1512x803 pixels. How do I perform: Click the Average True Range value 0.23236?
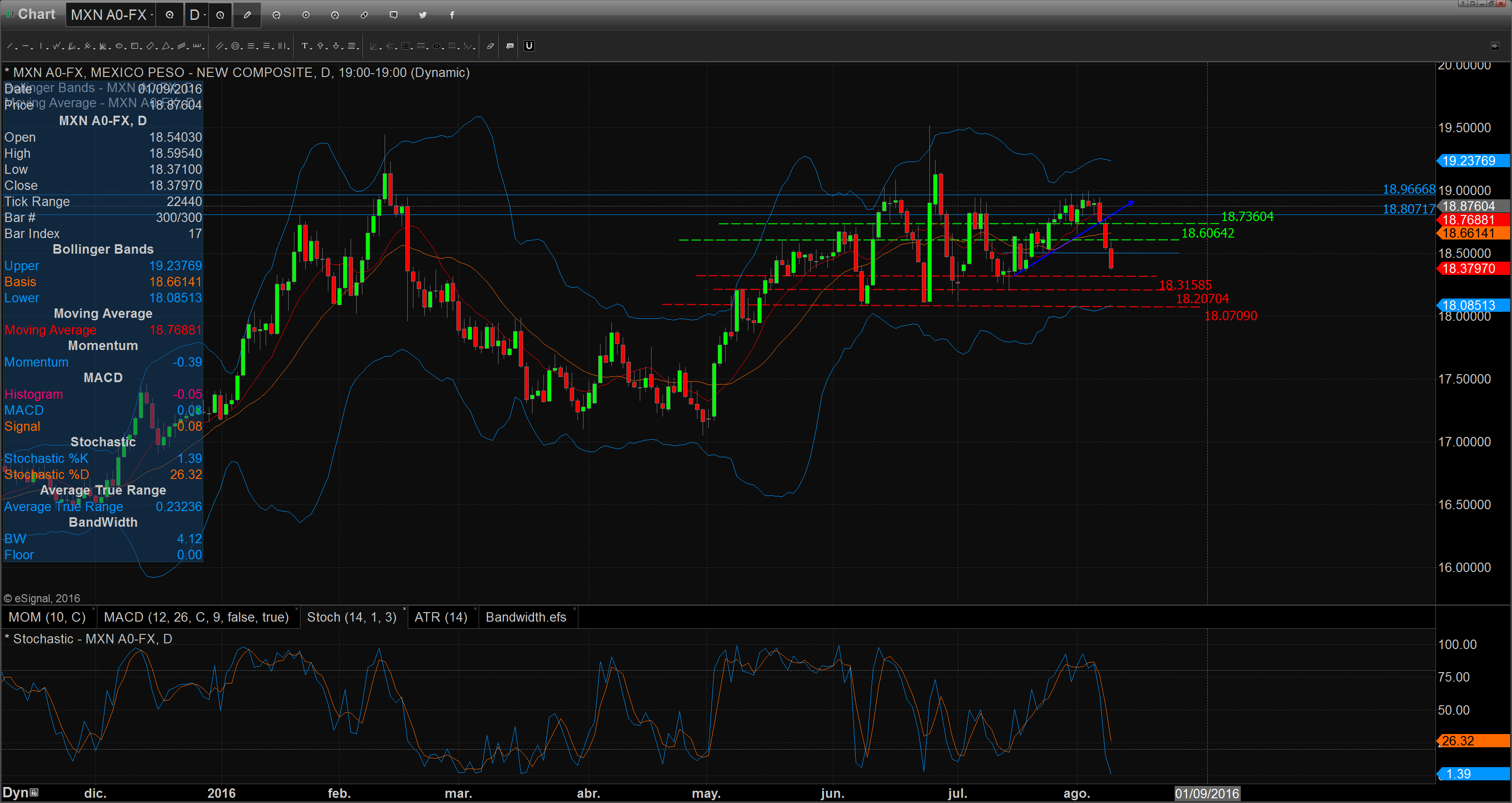click(x=179, y=506)
